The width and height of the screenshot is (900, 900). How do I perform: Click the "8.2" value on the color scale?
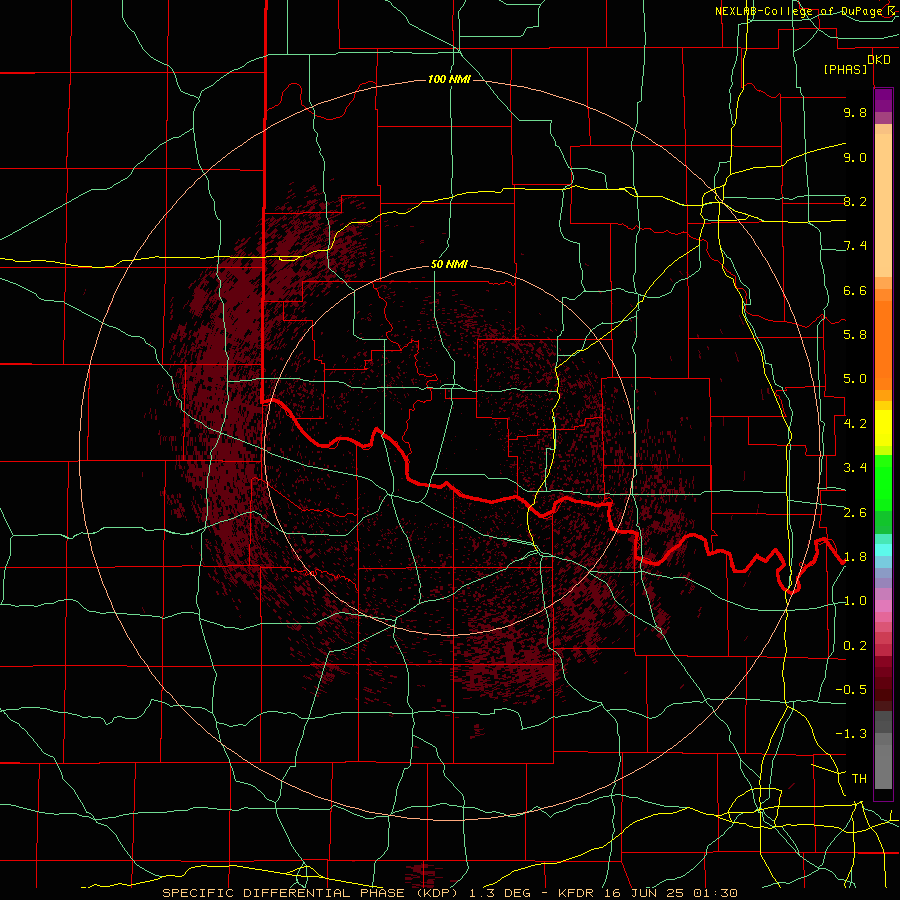[855, 201]
